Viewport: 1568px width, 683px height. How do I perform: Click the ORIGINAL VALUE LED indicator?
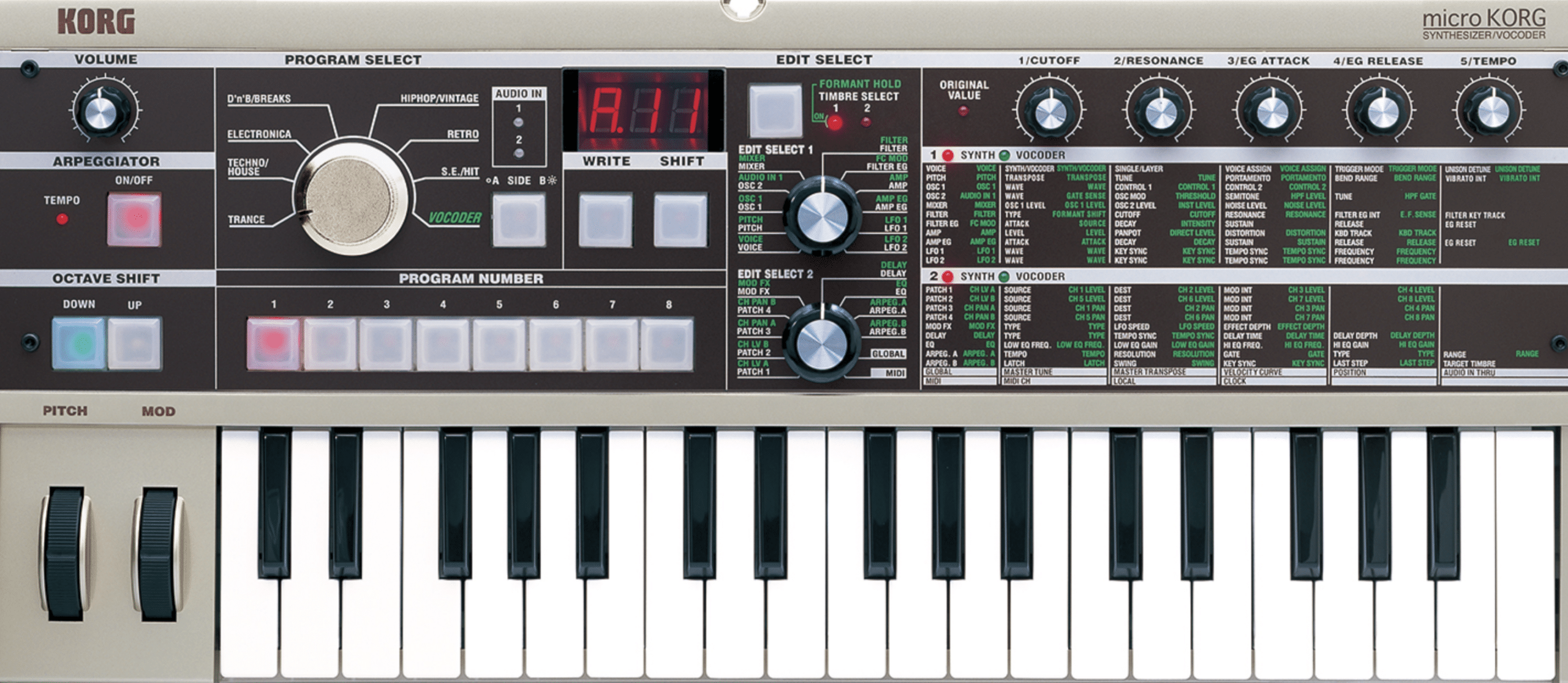coord(963,111)
